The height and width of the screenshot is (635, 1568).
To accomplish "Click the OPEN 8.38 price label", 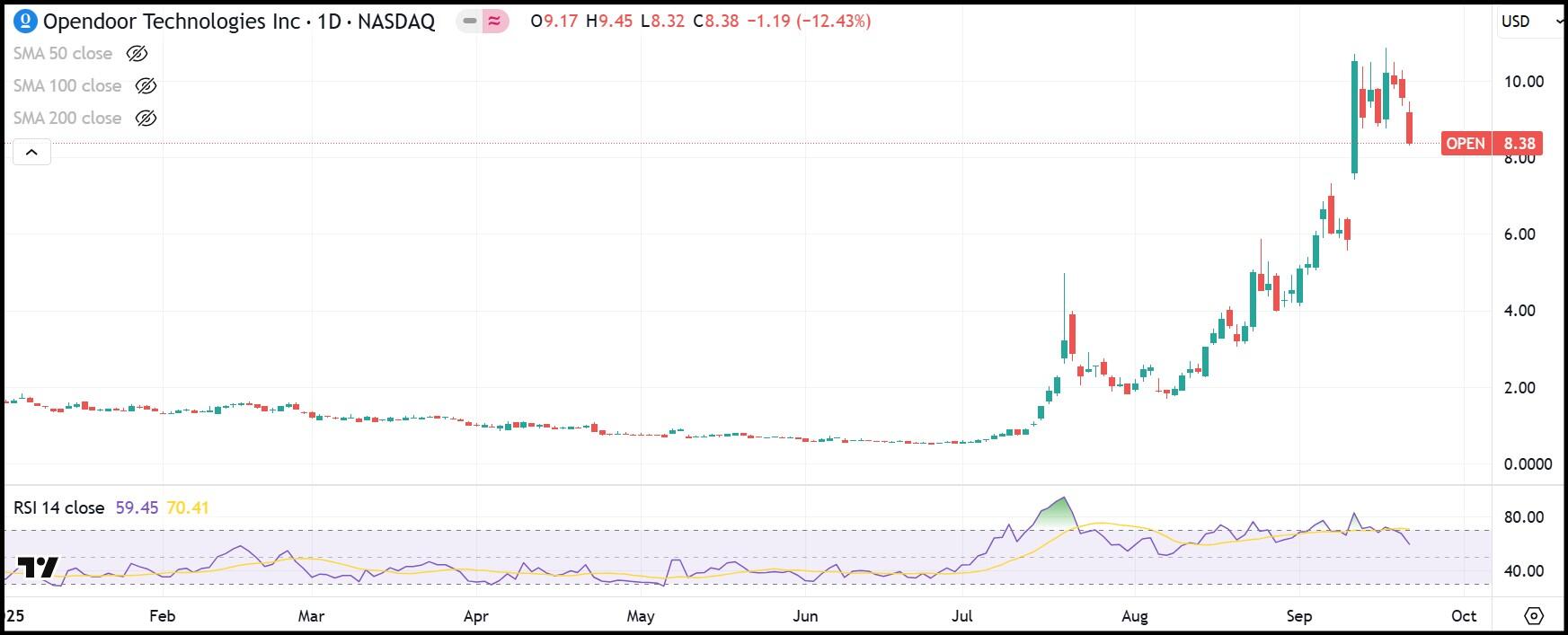I will pos(1492,144).
